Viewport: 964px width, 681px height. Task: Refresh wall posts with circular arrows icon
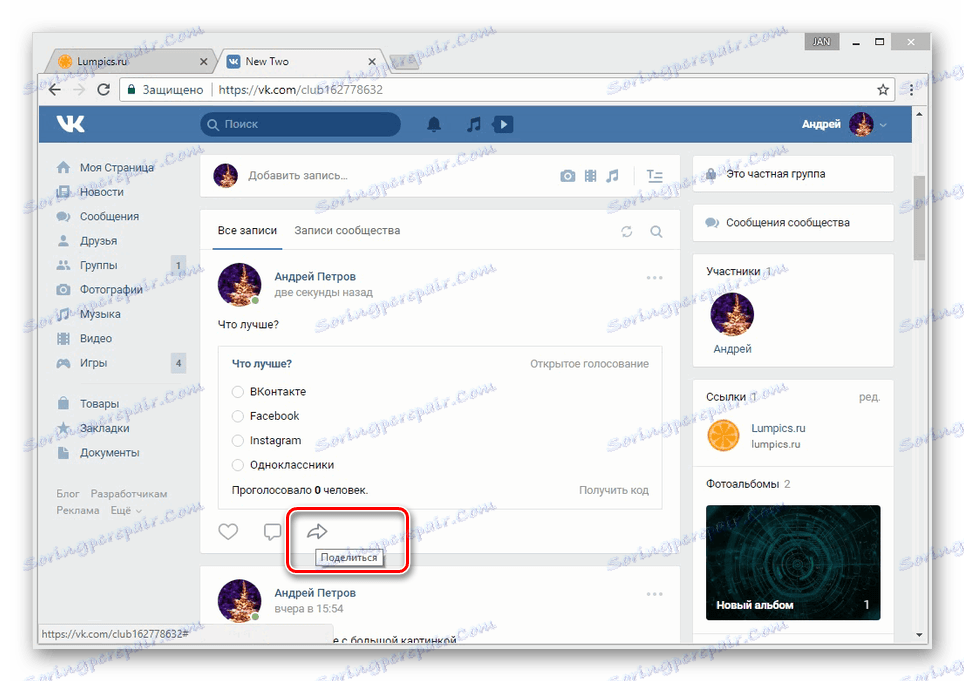click(626, 232)
